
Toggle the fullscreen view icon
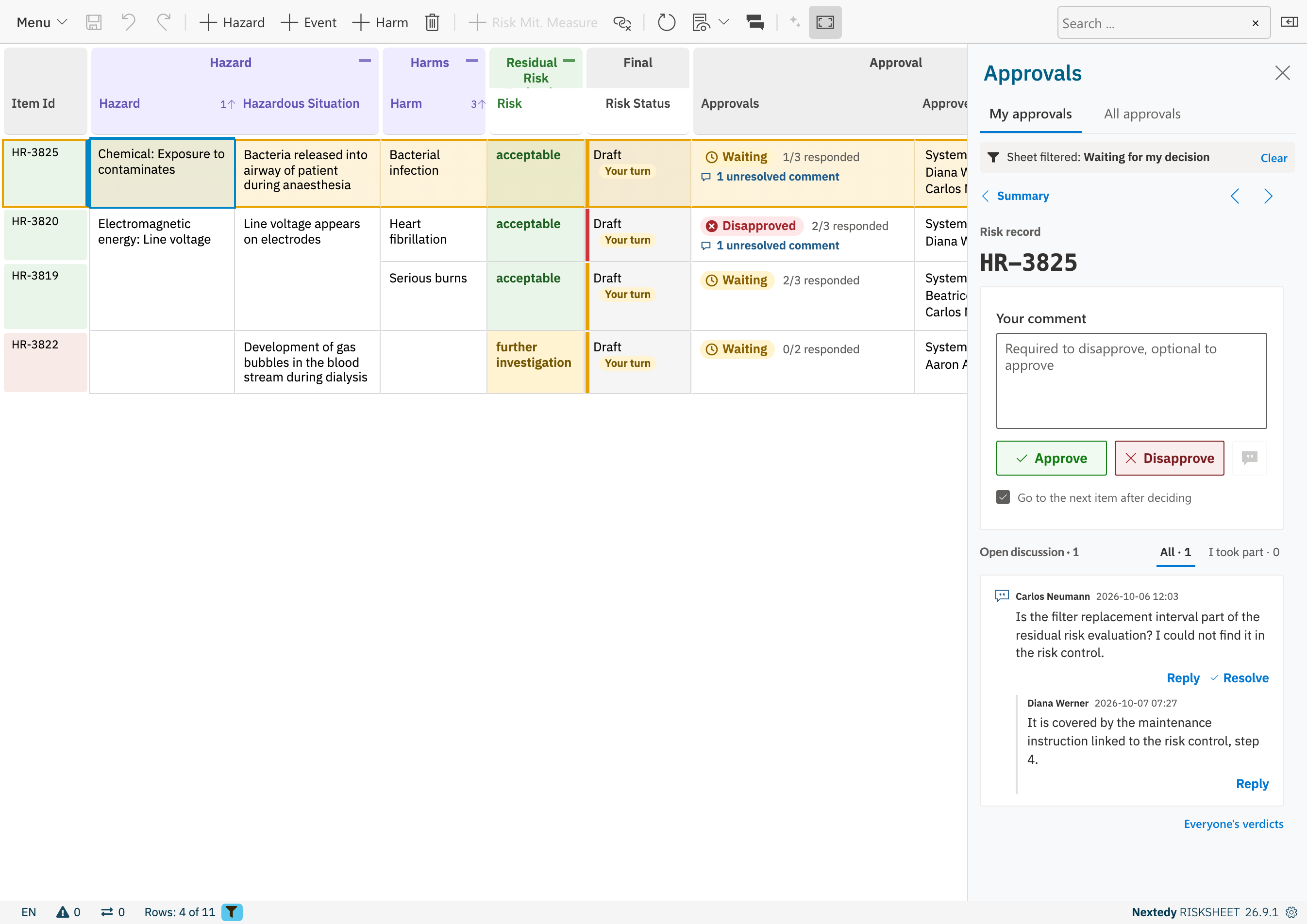825,23
